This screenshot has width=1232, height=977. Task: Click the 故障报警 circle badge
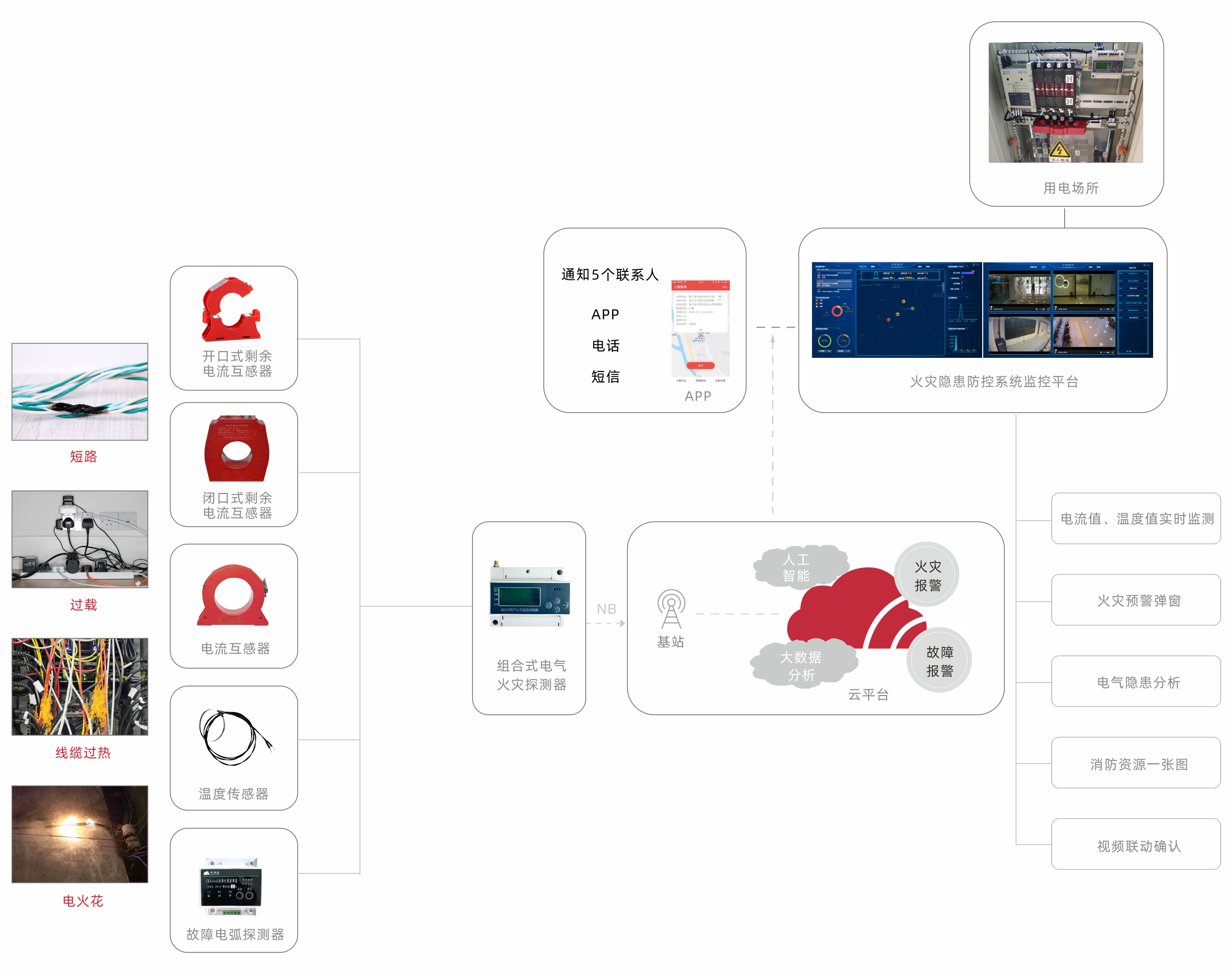[x=939, y=660]
